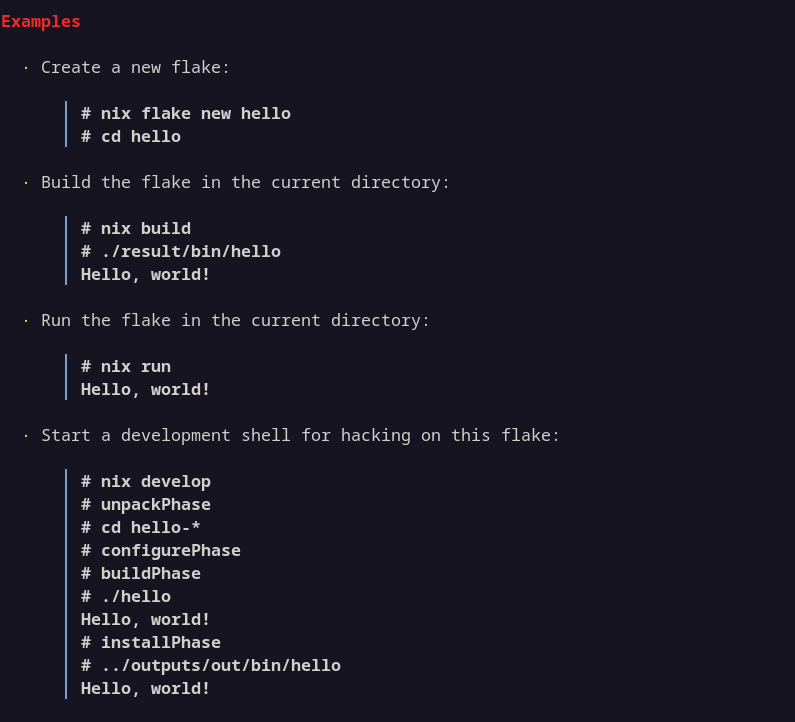795x722 pixels.
Task: Click the 'Create a new flake:' text
Action: tap(135, 67)
